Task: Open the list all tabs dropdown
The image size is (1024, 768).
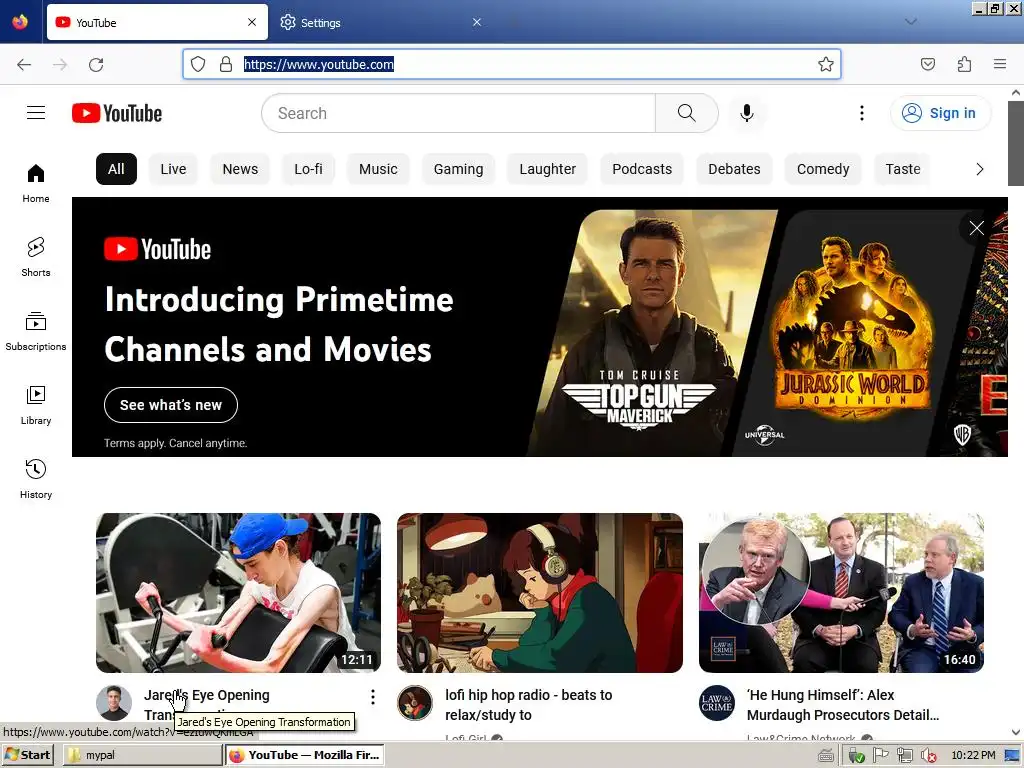Action: click(910, 22)
